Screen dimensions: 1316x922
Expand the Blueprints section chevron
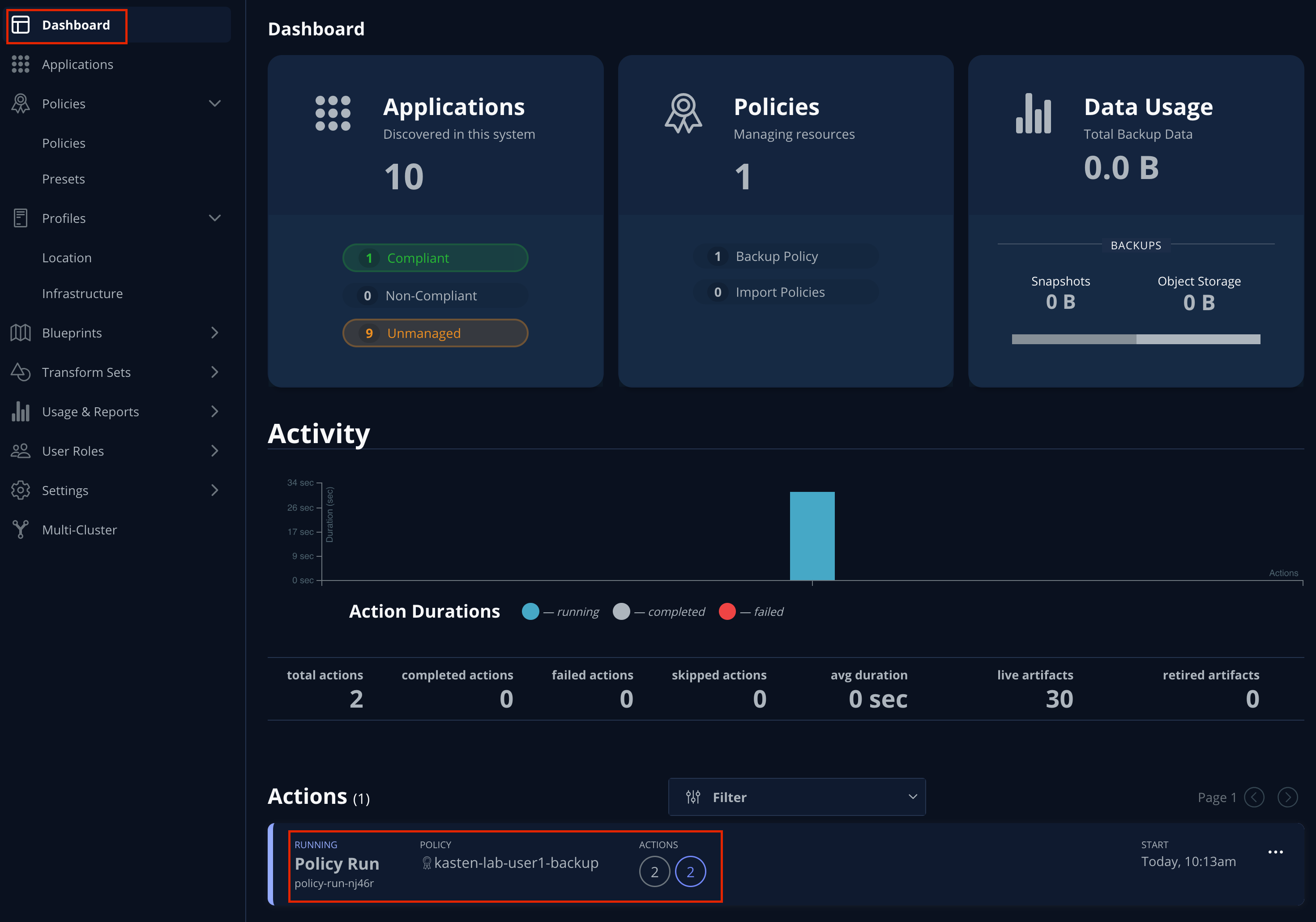215,333
